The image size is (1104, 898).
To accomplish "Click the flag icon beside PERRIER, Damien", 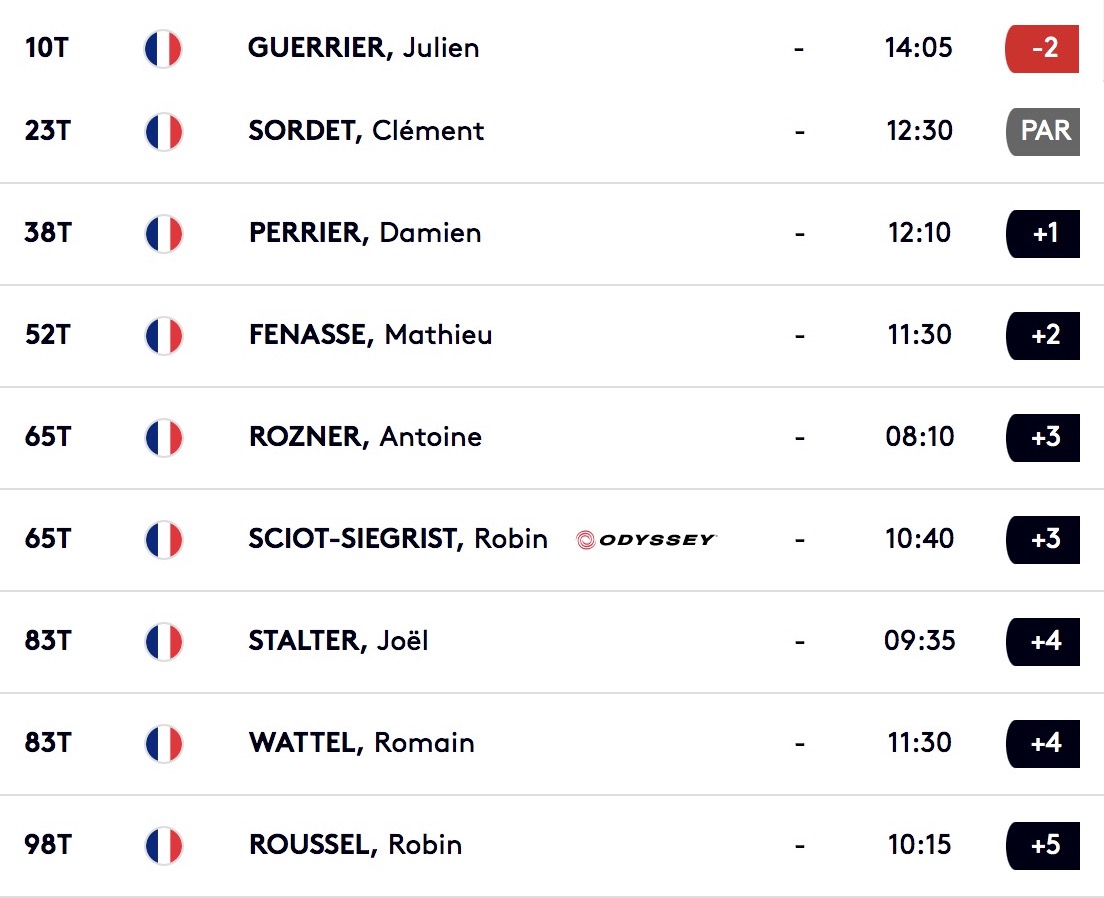I will pyautogui.click(x=164, y=234).
